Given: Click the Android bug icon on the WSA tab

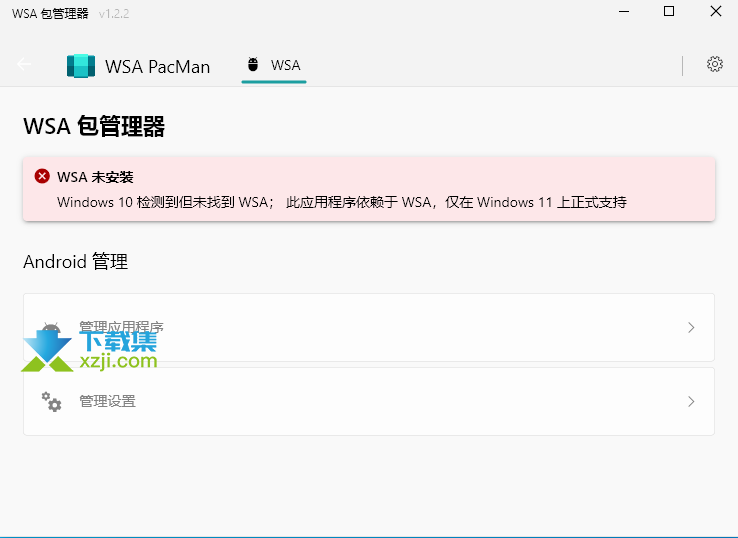Looking at the screenshot, I should (253, 64).
